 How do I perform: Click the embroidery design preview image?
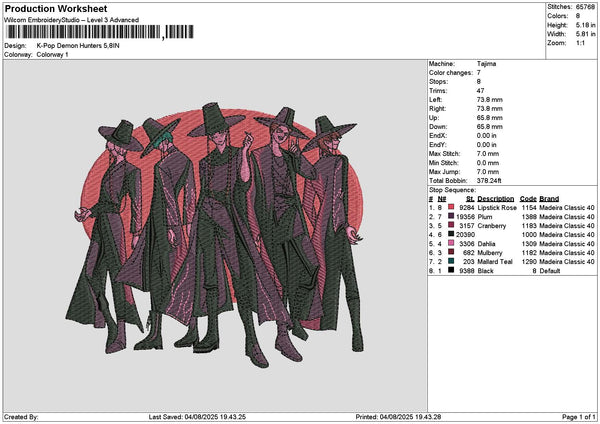click(215, 235)
